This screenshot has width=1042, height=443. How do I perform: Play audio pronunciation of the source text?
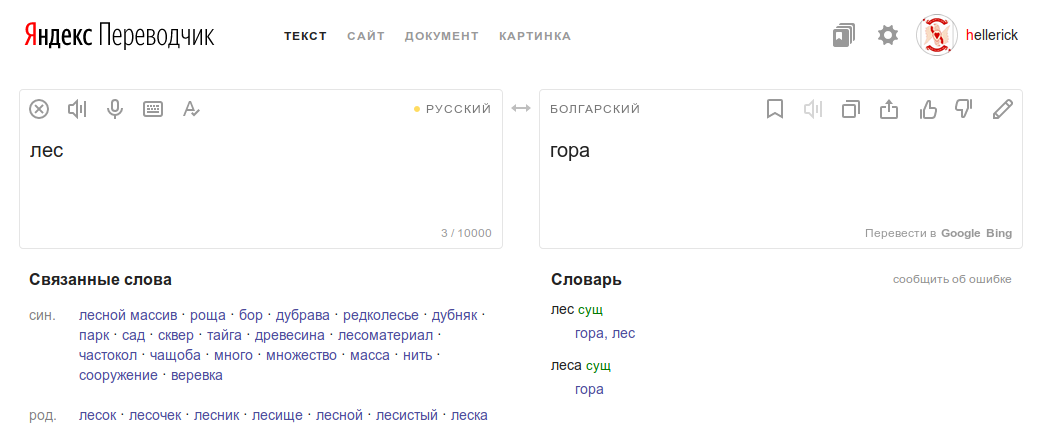[77, 109]
